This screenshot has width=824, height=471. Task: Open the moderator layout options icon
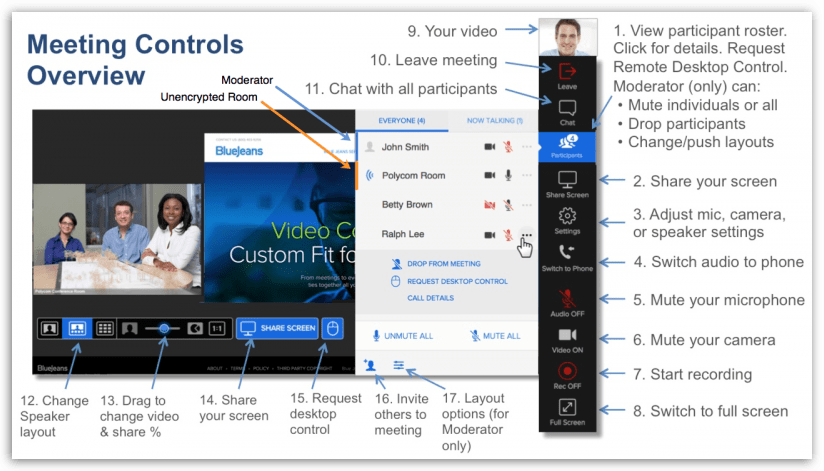pos(399,364)
